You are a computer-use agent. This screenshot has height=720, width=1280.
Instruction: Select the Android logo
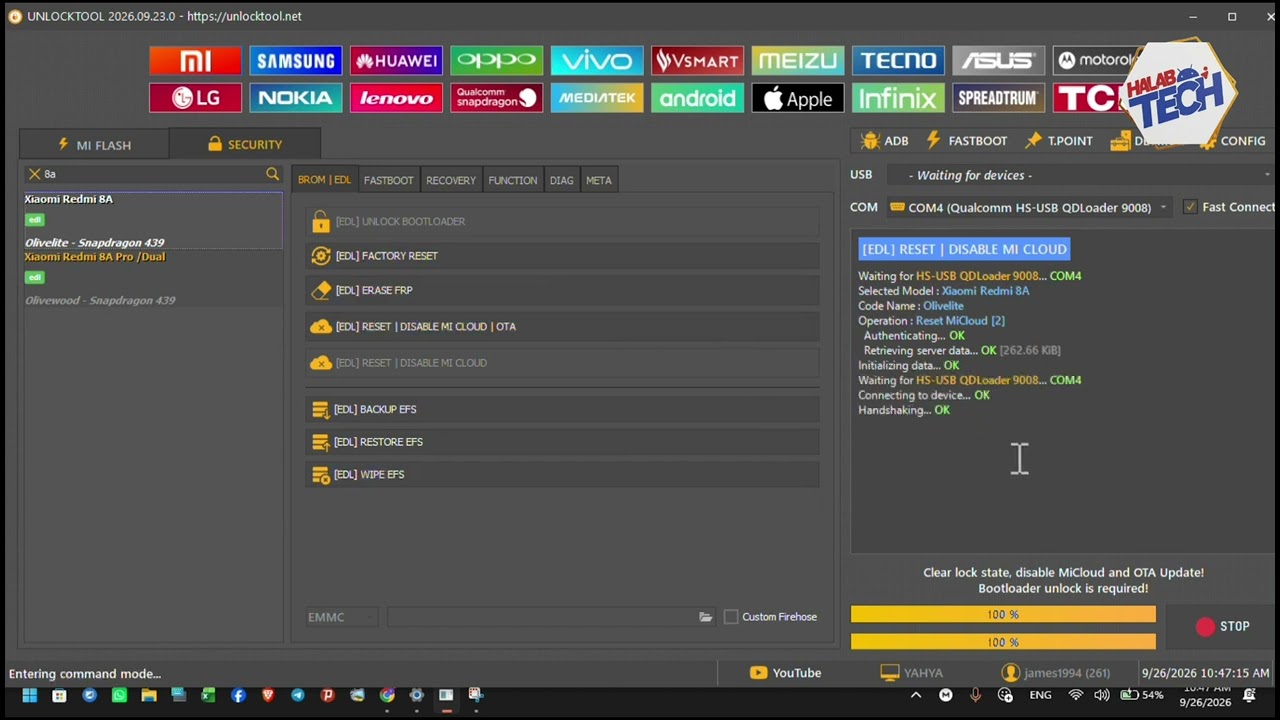(697, 98)
